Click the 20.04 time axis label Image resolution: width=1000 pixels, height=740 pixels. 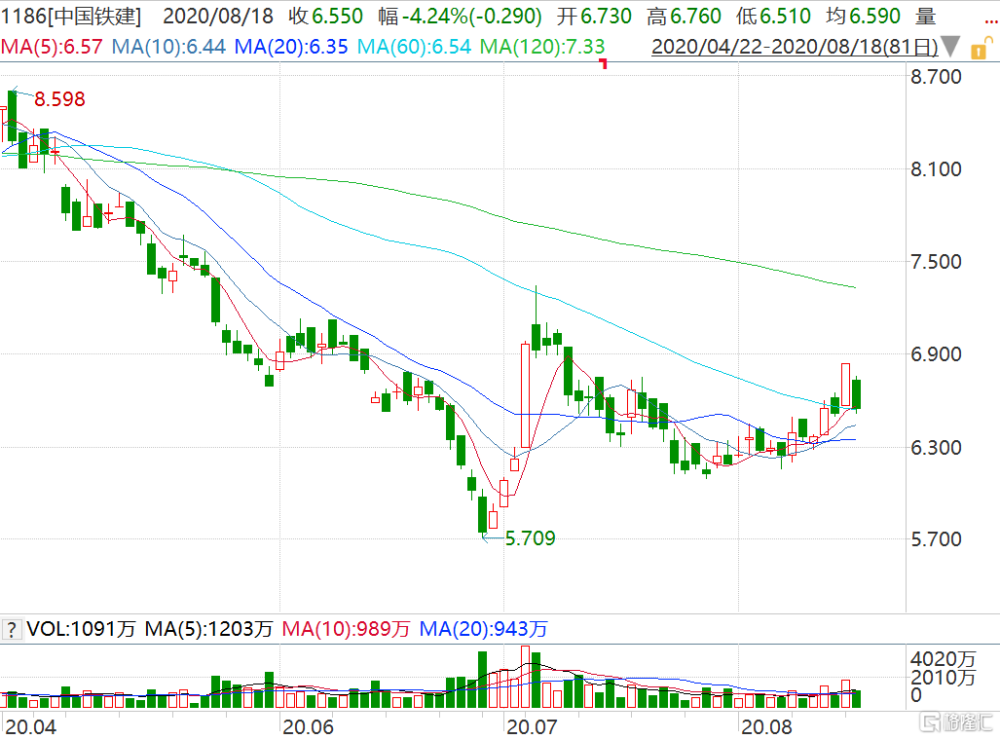point(30,727)
